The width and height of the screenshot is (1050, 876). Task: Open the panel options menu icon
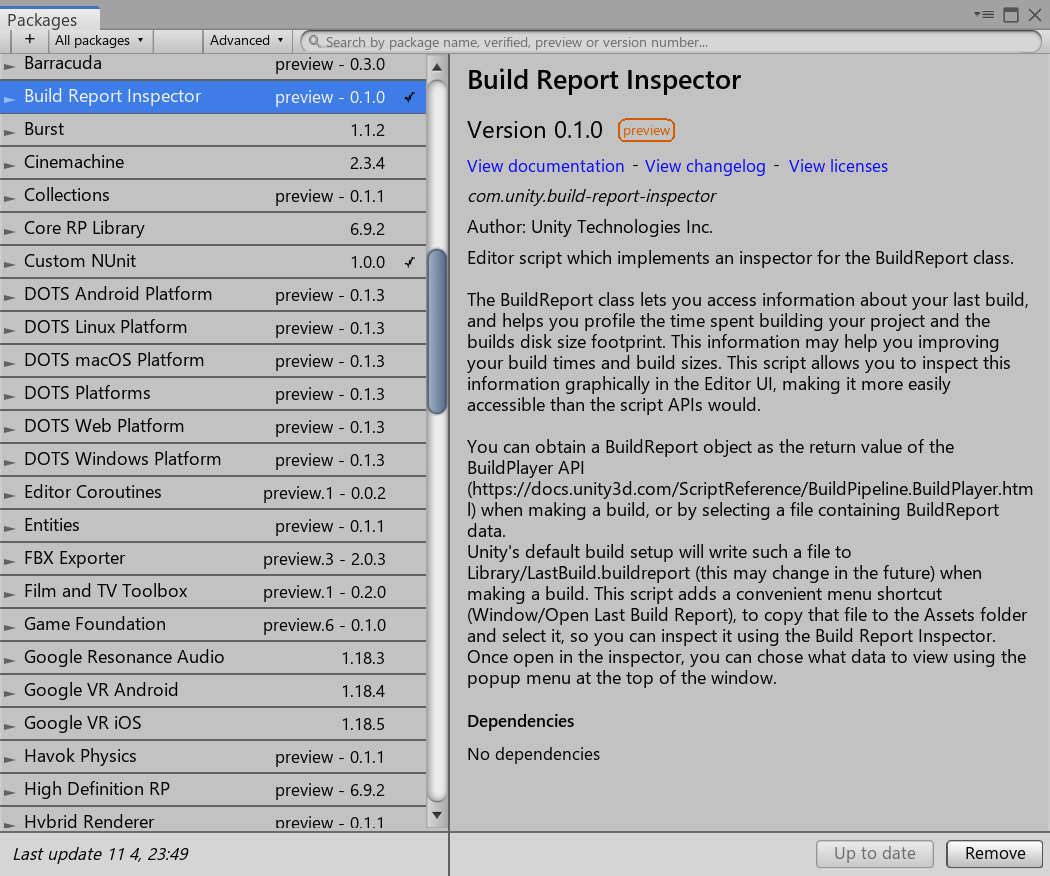[x=984, y=15]
